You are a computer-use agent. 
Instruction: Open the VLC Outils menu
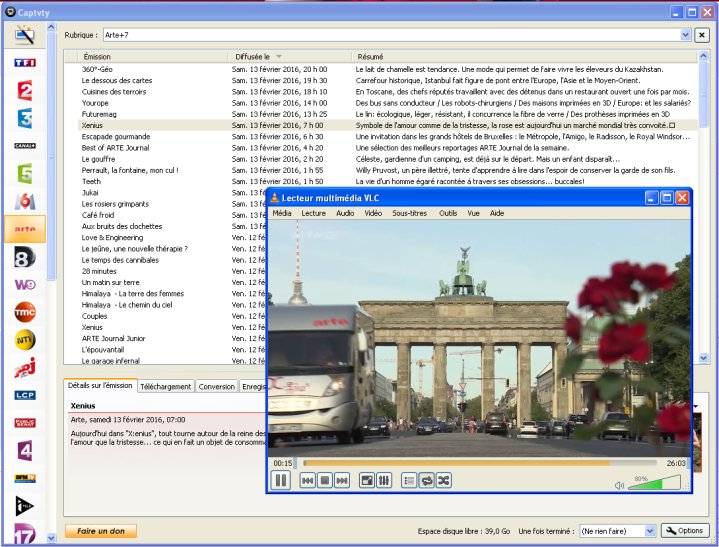[x=448, y=213]
